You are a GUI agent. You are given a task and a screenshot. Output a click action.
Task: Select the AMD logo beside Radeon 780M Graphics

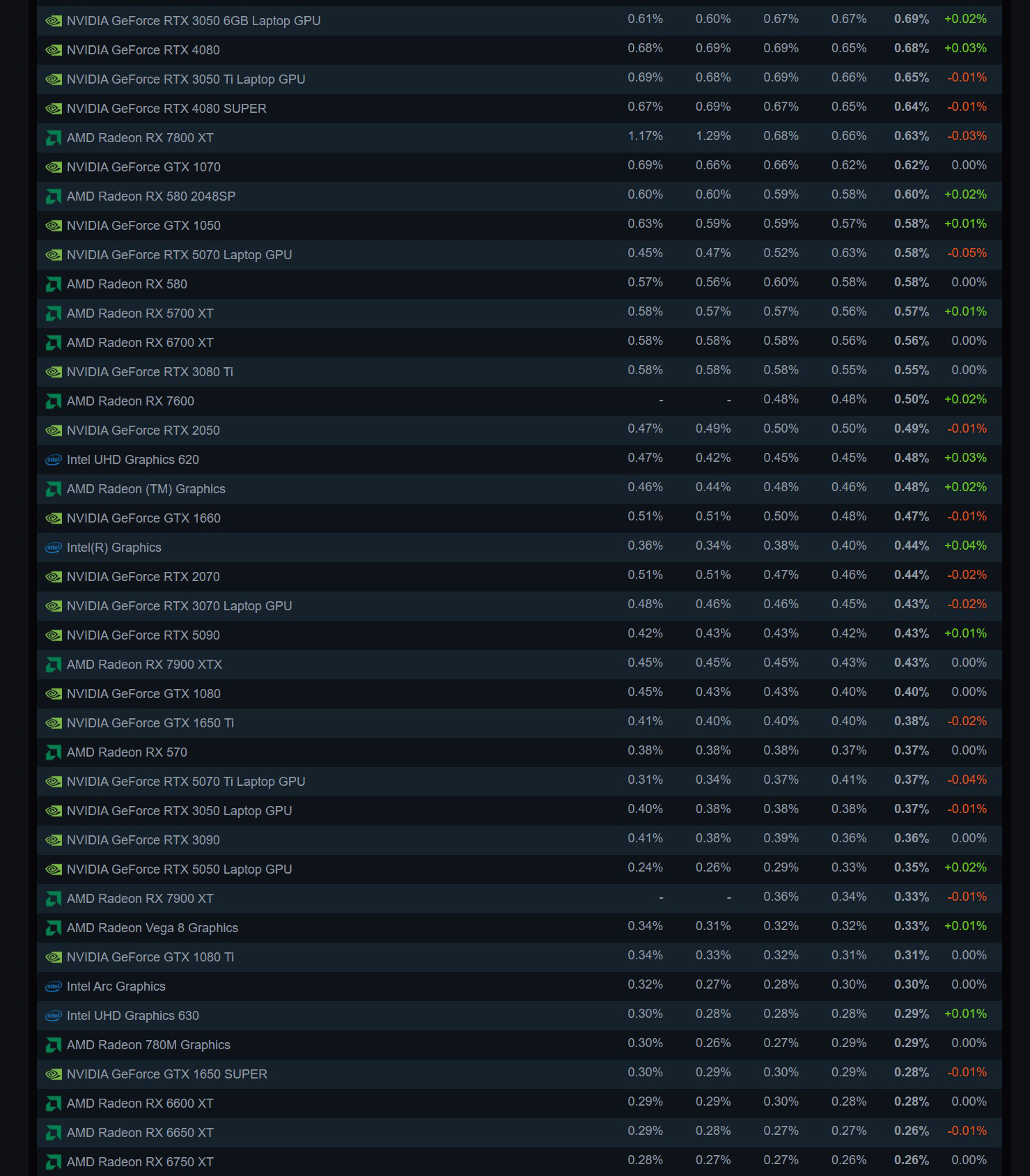[54, 1045]
